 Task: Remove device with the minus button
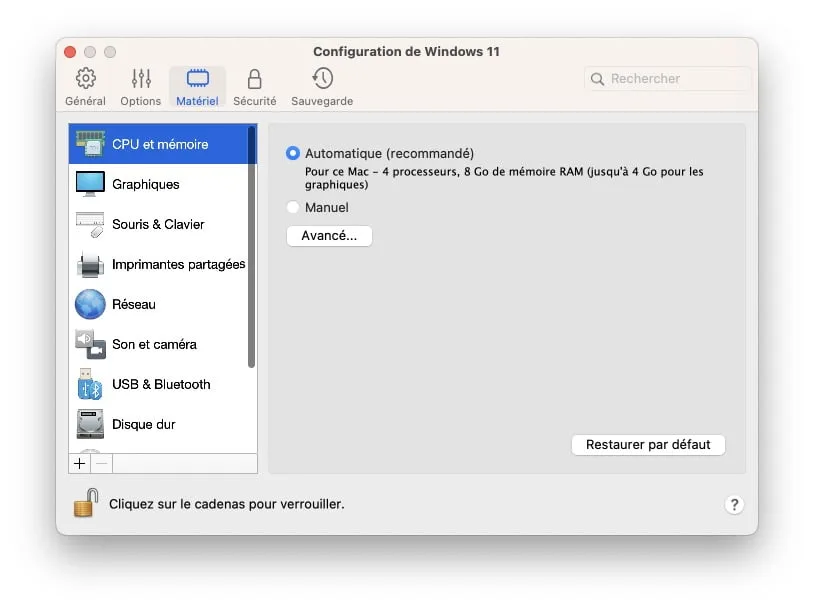(x=102, y=464)
